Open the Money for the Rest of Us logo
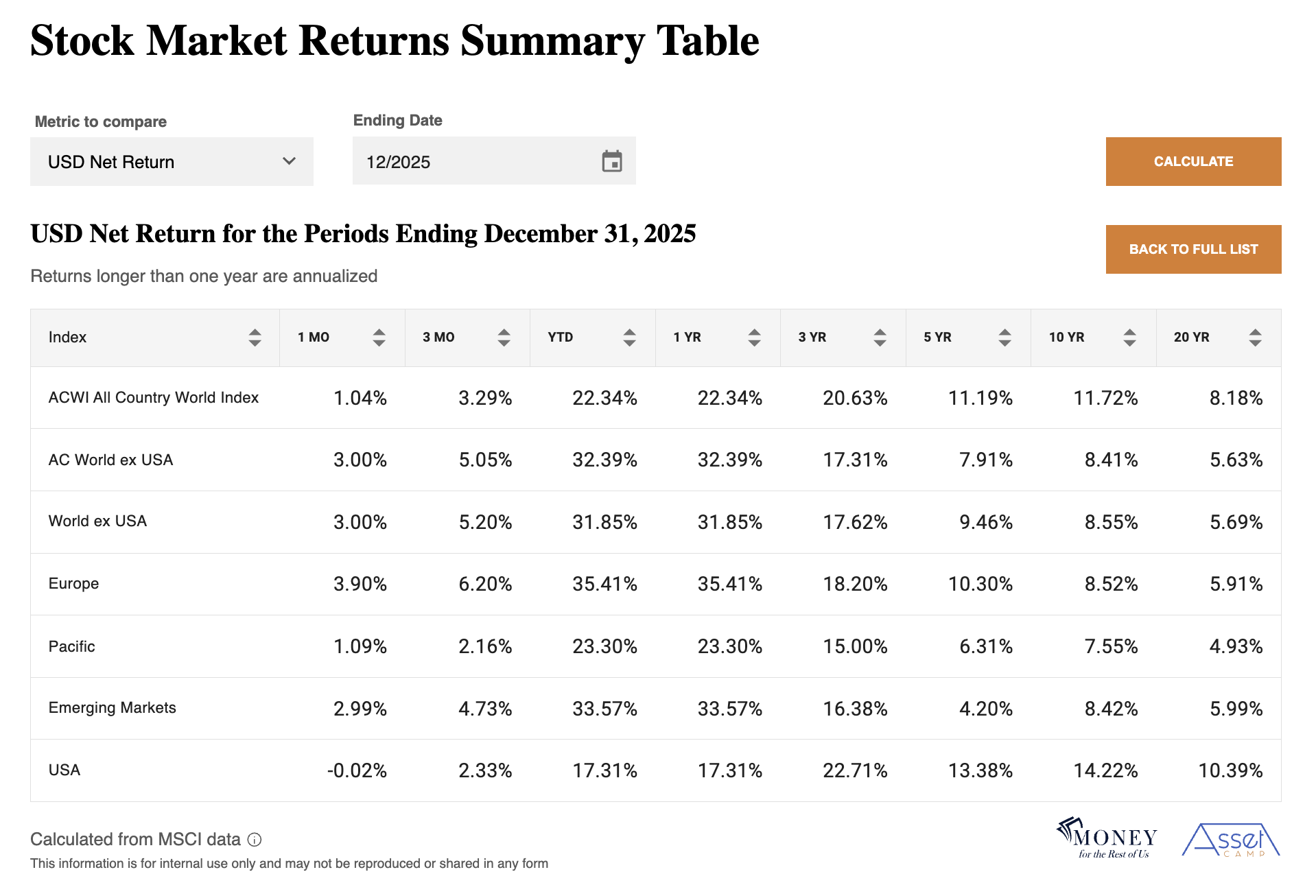 pos(1107,838)
